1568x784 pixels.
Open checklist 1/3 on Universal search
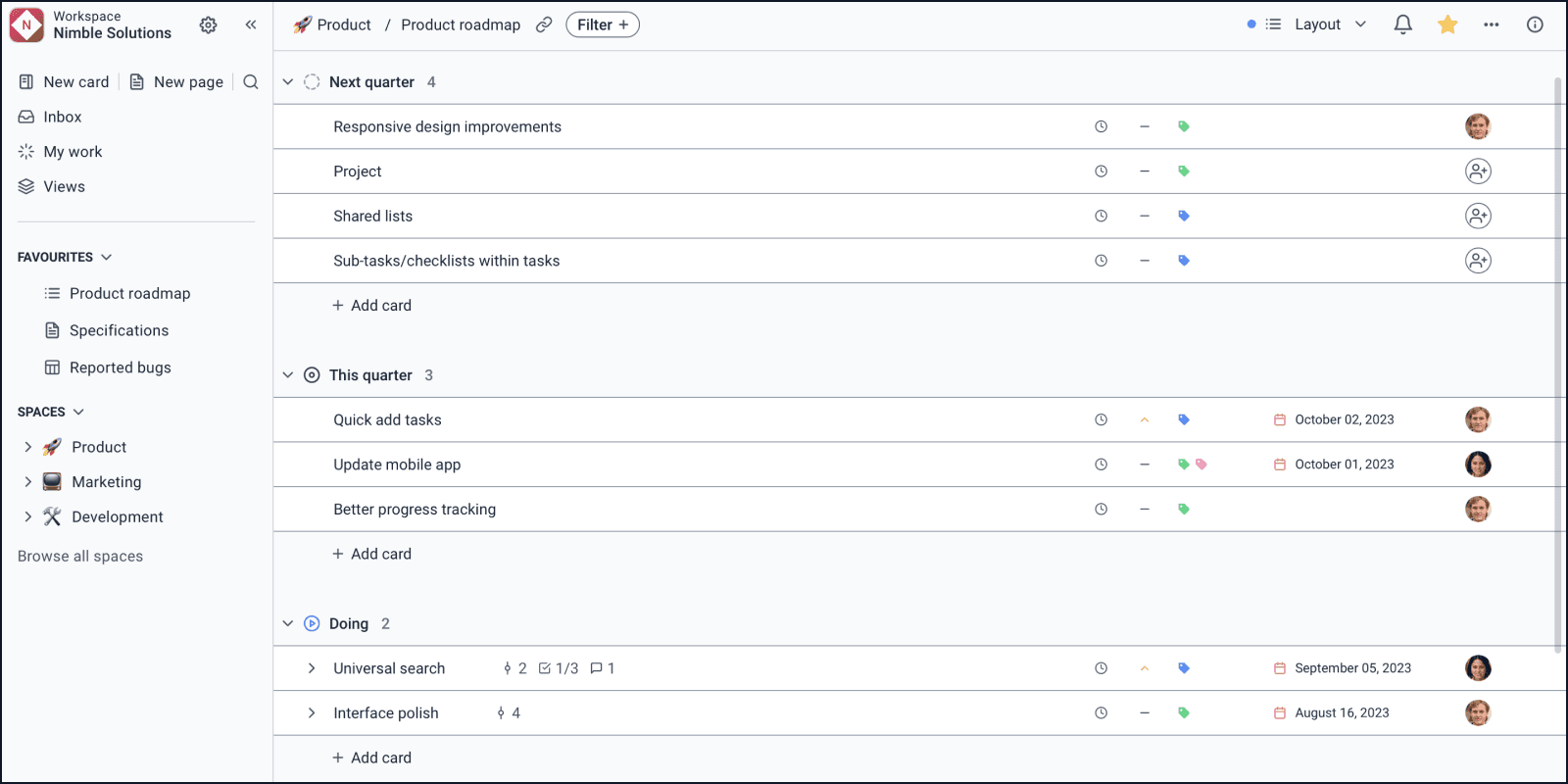[559, 668]
